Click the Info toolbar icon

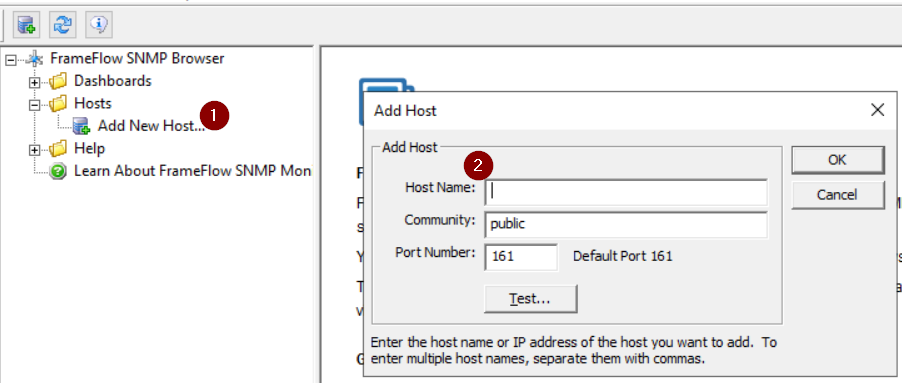[99, 24]
